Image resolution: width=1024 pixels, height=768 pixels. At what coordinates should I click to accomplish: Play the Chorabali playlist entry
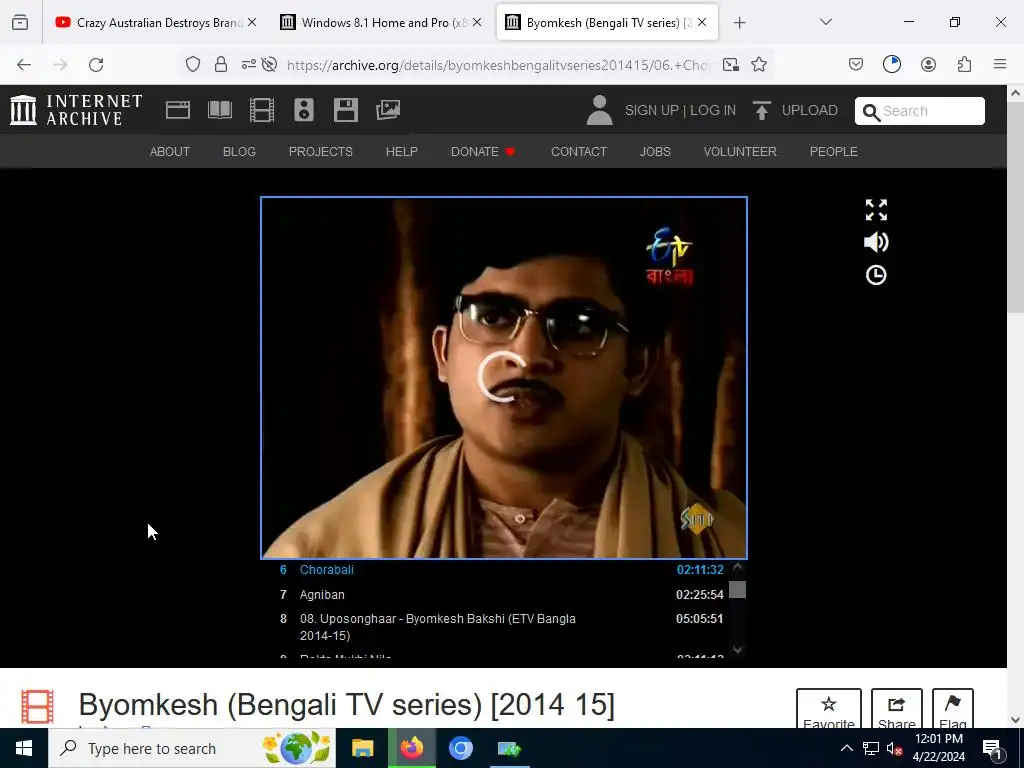pyautogui.click(x=502, y=569)
